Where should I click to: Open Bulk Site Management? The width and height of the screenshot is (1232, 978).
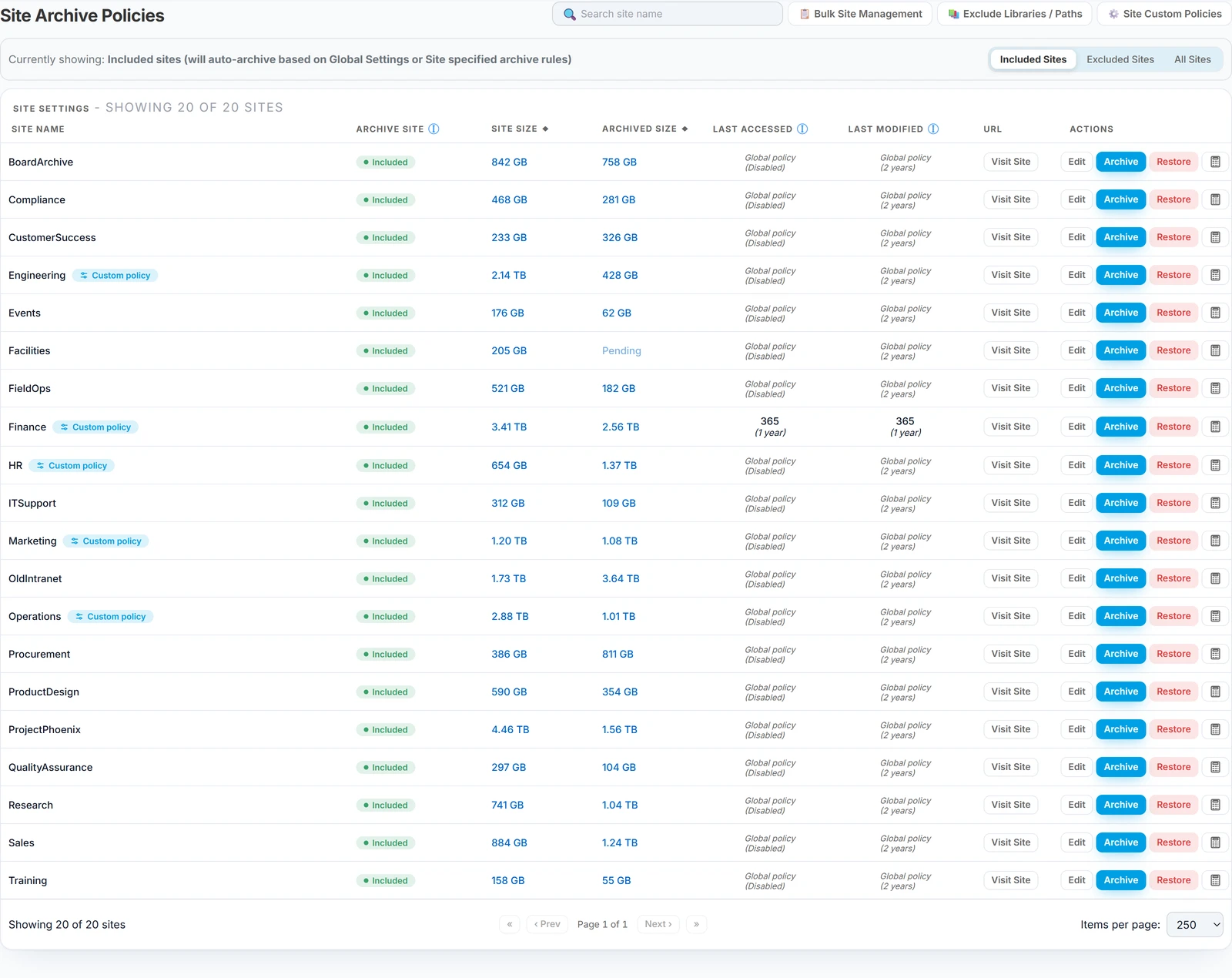pos(860,14)
